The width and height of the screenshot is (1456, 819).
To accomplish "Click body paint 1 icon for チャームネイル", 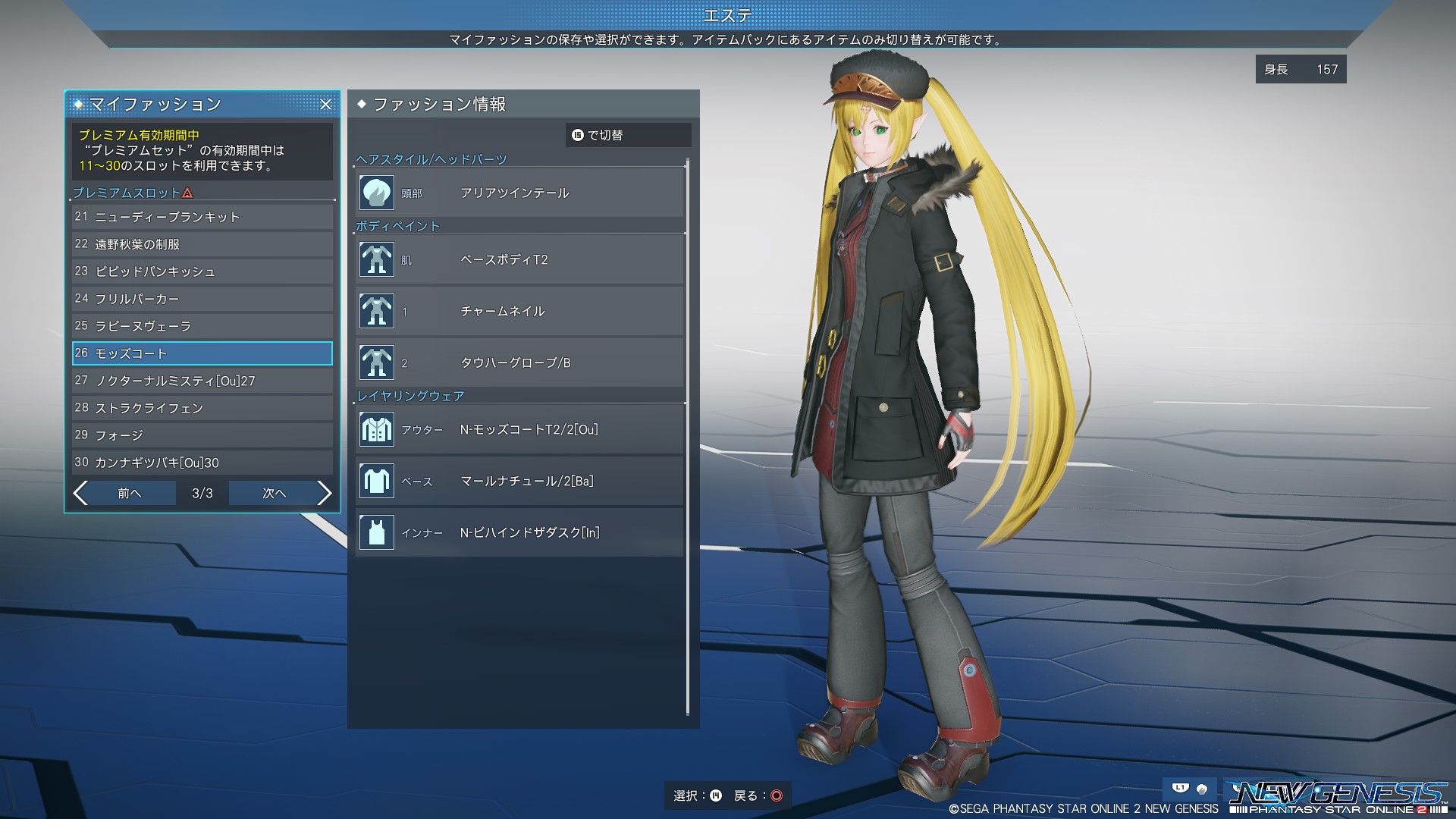I will [376, 311].
